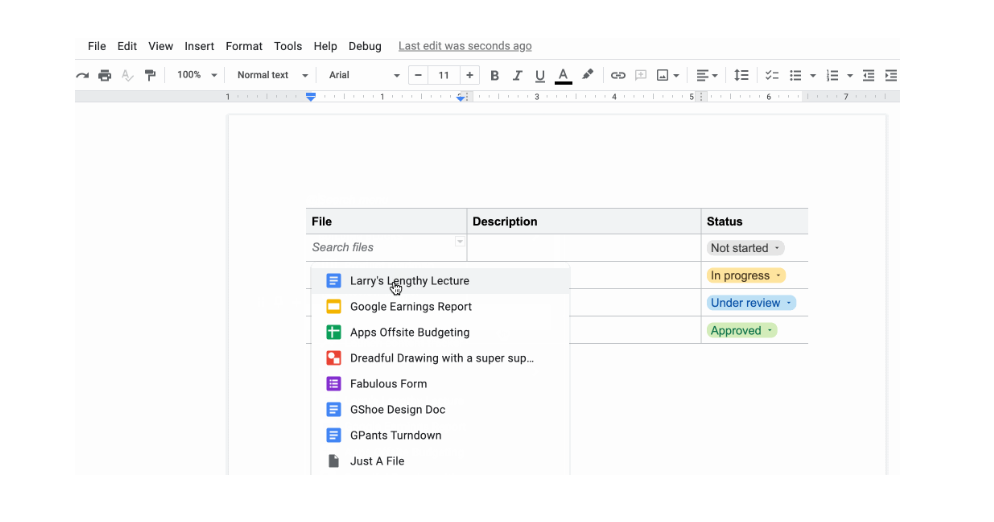
Task: Open the Insert menu
Action: point(199,46)
